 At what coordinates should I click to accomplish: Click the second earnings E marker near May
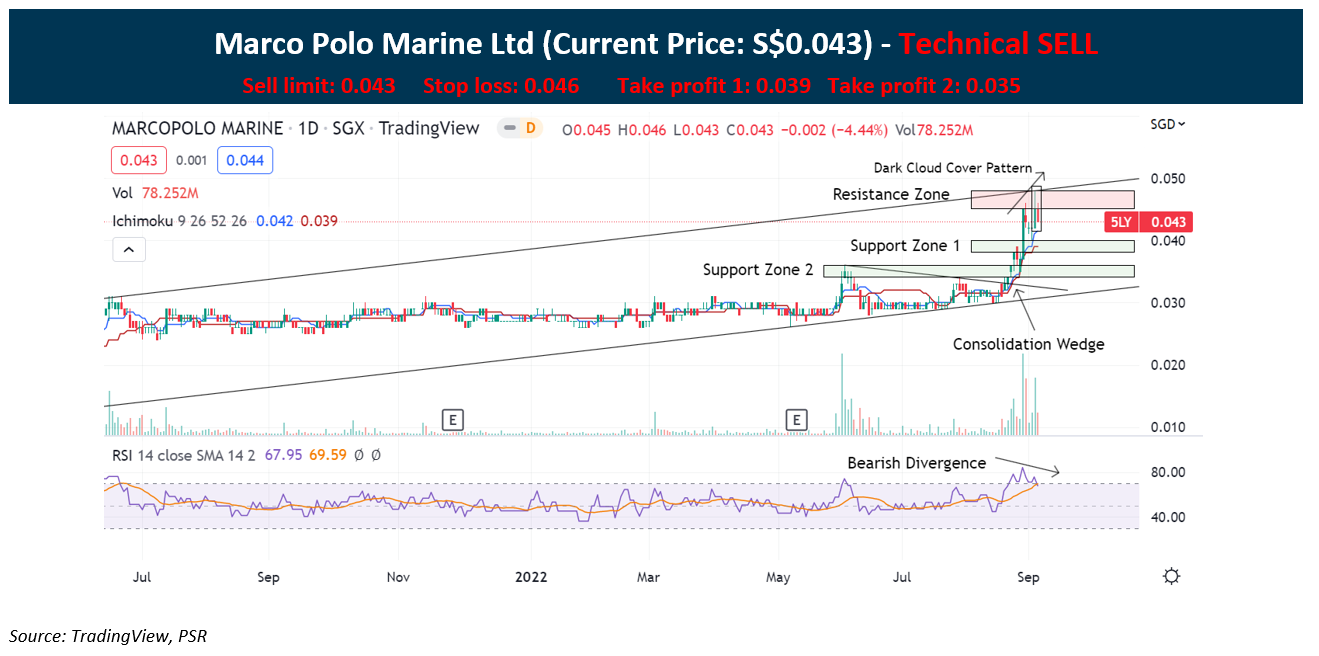pyautogui.click(x=797, y=420)
